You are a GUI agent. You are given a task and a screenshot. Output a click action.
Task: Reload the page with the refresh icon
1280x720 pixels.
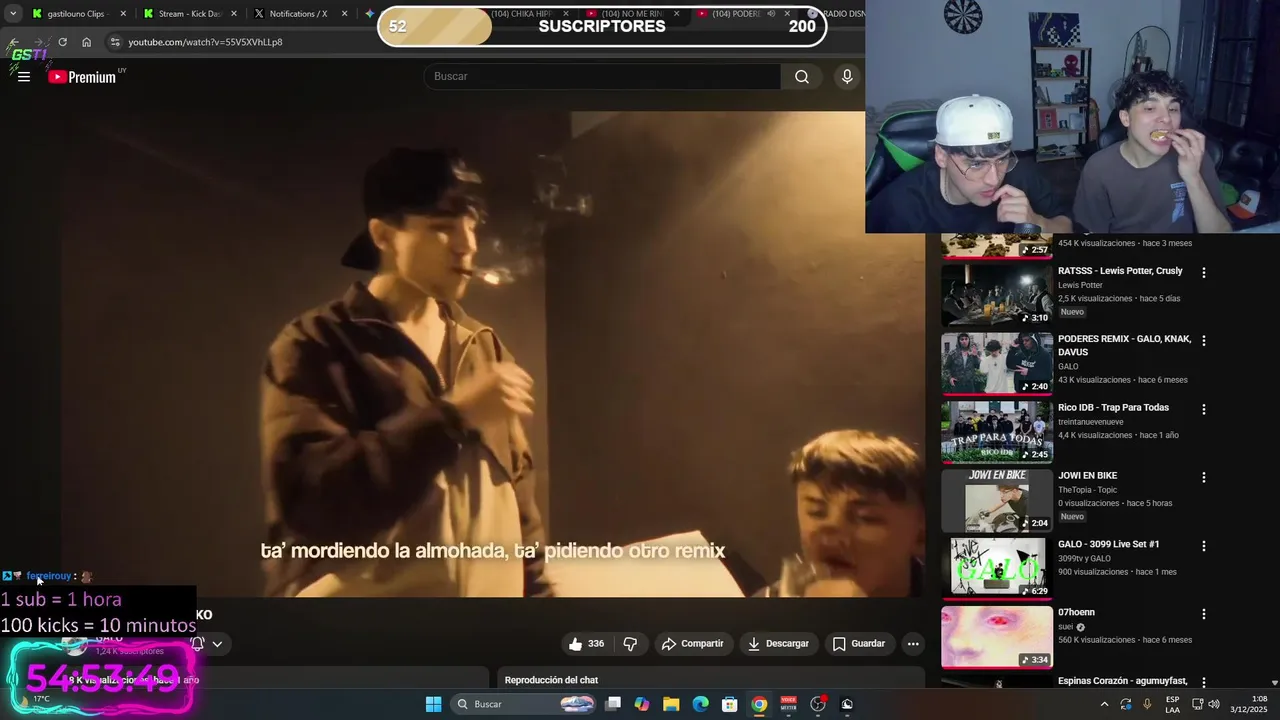pyautogui.click(x=62, y=42)
